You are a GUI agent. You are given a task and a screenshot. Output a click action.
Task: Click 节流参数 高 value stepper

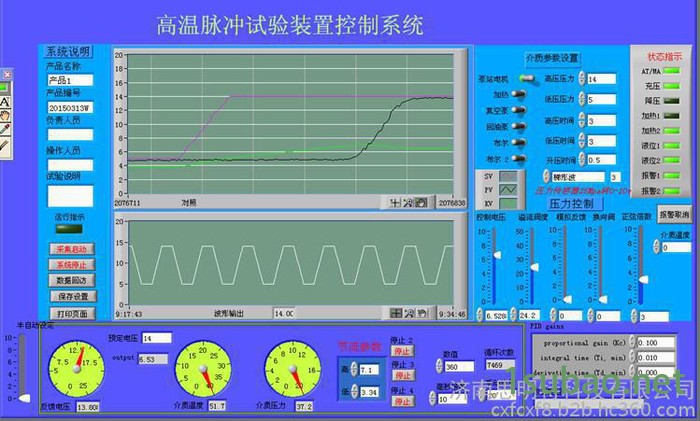coord(354,369)
